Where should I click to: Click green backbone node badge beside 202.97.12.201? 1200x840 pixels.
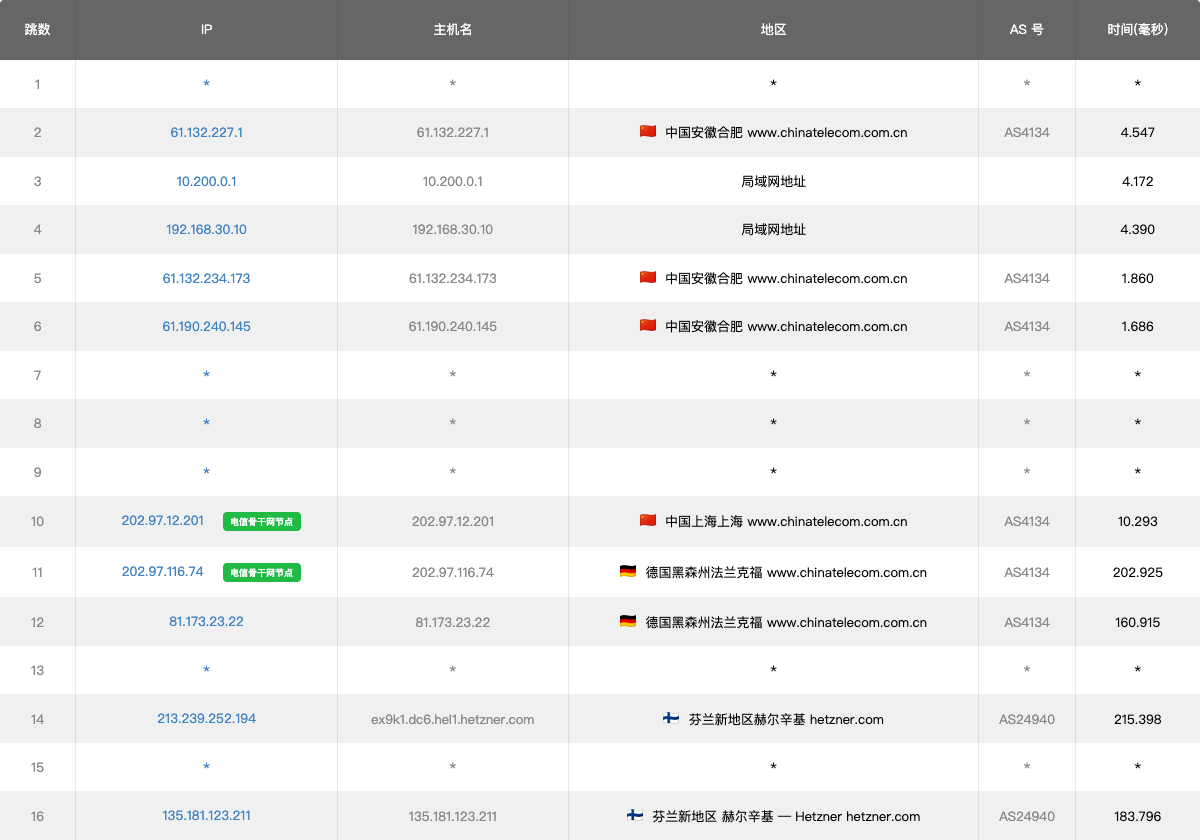pos(262,521)
